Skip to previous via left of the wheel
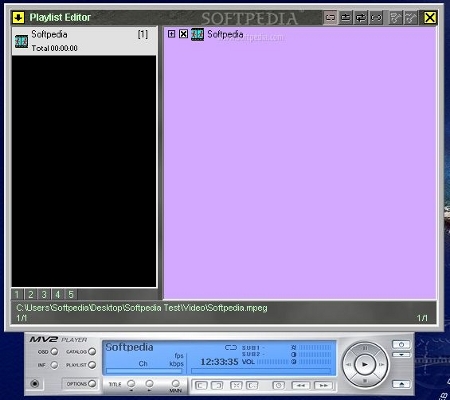 tap(348, 365)
